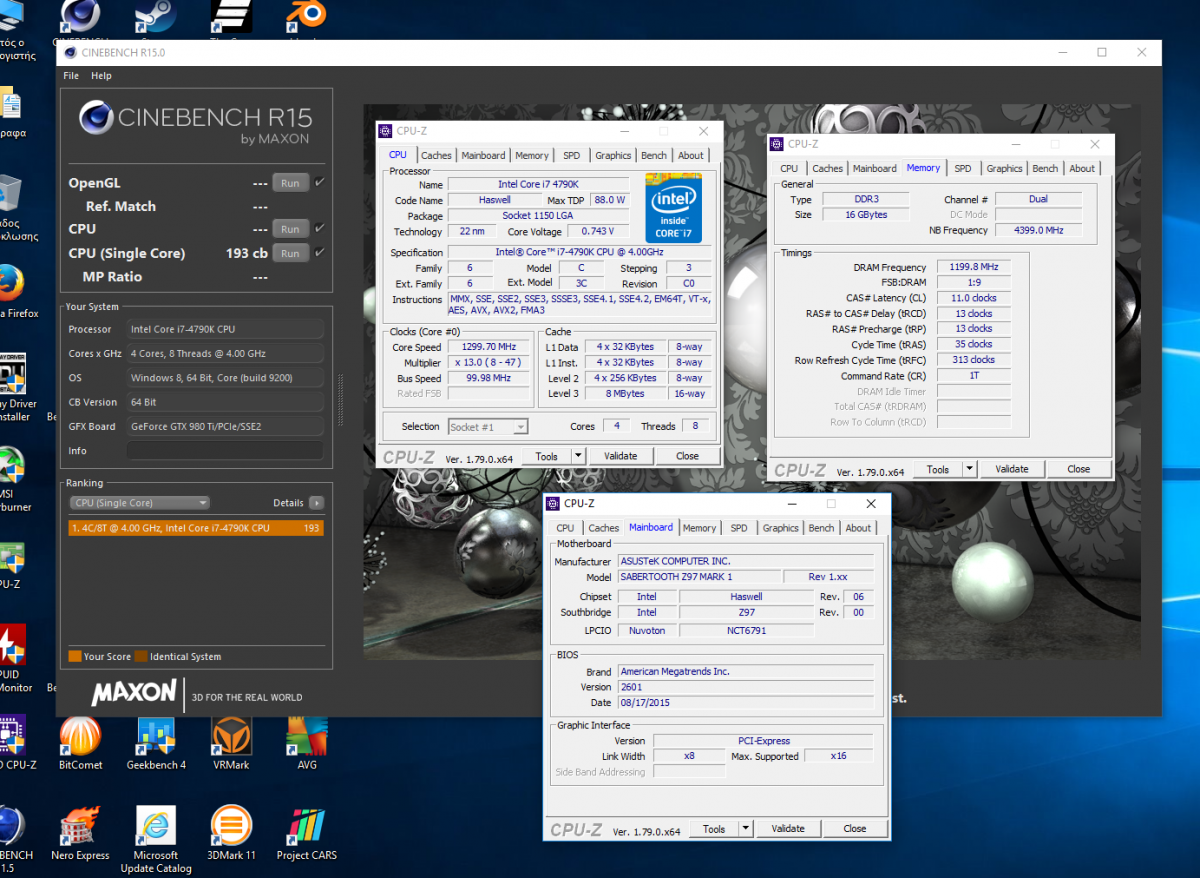Open the VRMark desktop icon
This screenshot has height=878, width=1200.
pyautogui.click(x=231, y=744)
